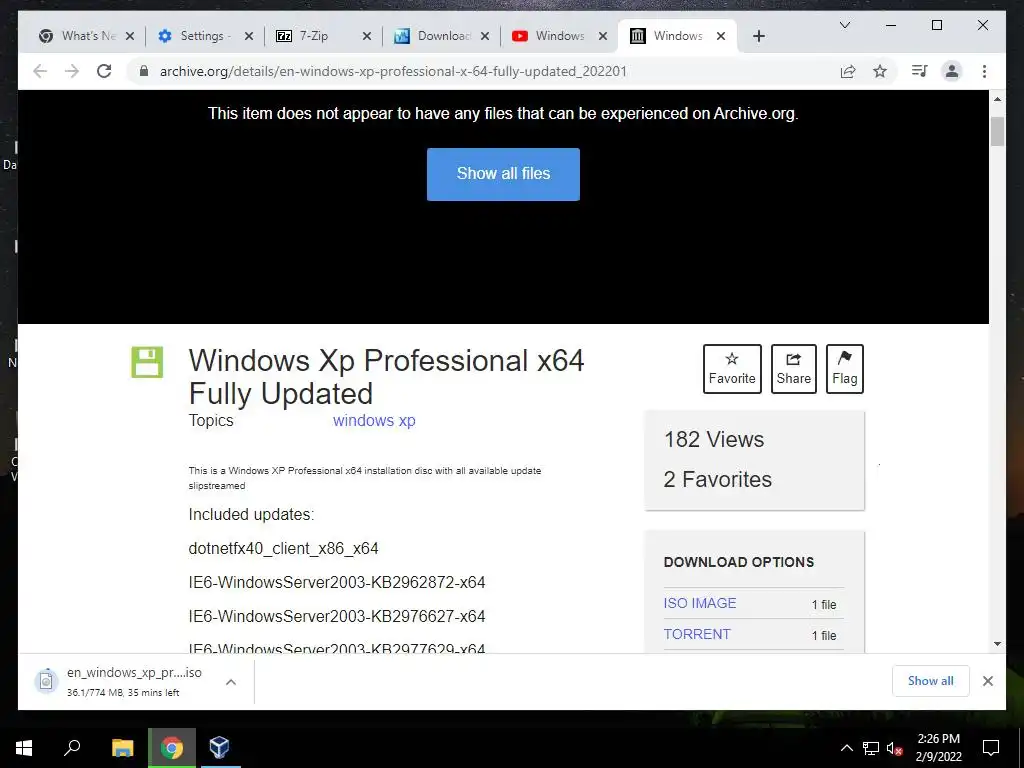1024x768 pixels.
Task: Click the scrollbar up arrow
Action: tap(997, 99)
